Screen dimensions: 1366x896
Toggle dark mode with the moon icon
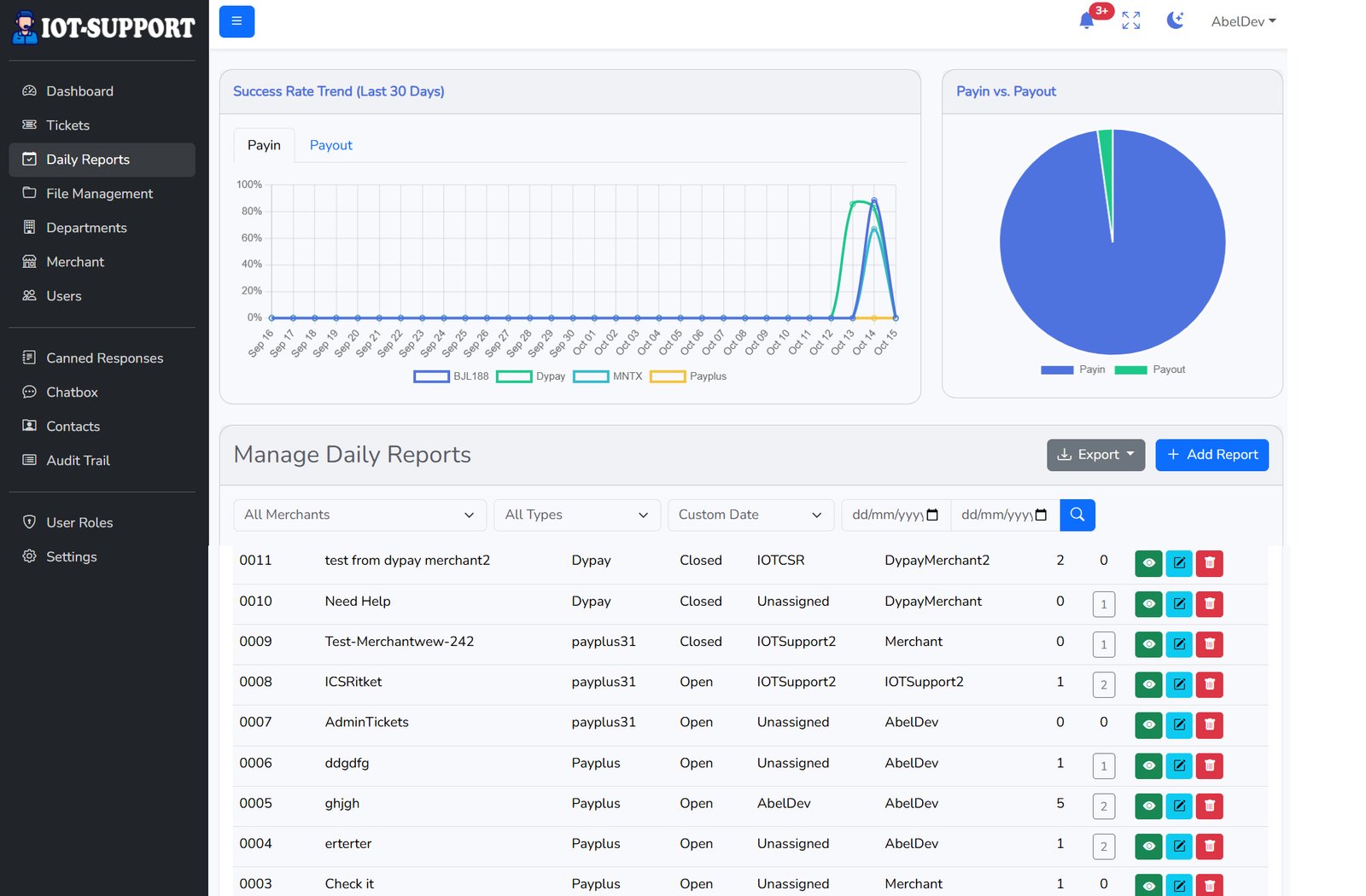(x=1175, y=21)
